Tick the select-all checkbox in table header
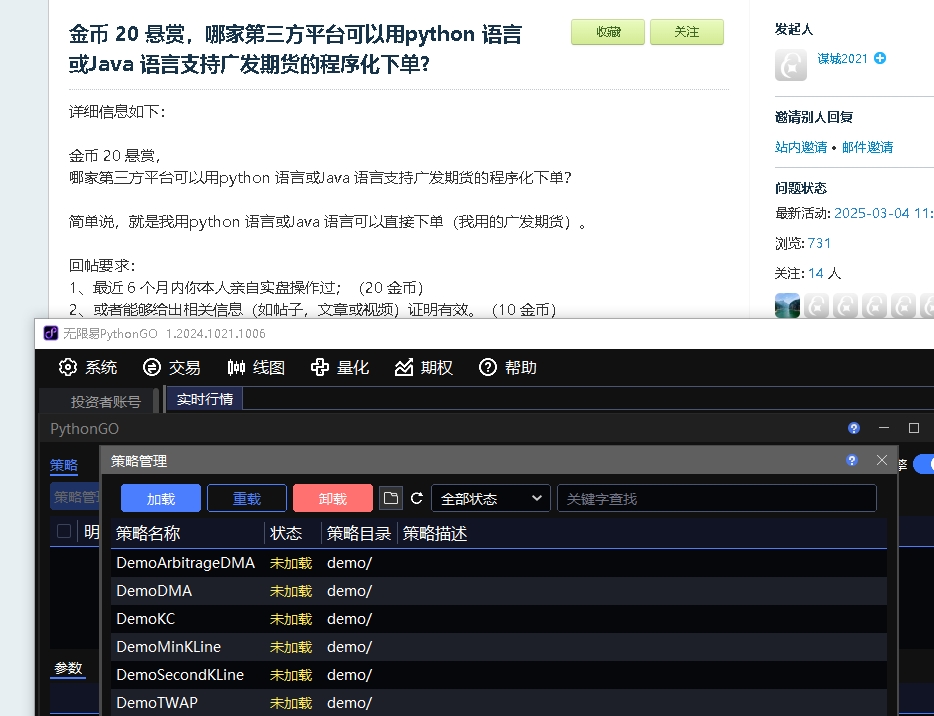Viewport: 934px width, 716px height. pyautogui.click(x=64, y=531)
